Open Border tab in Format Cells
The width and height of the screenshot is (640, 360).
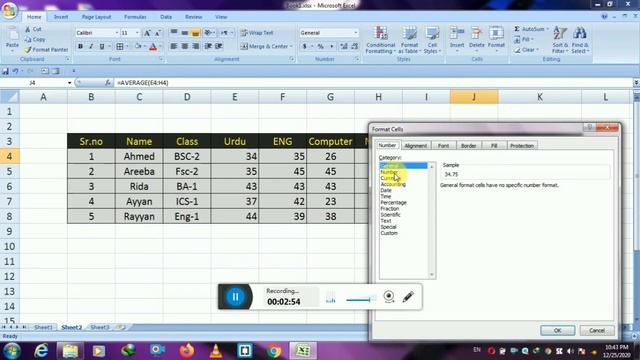click(x=469, y=146)
